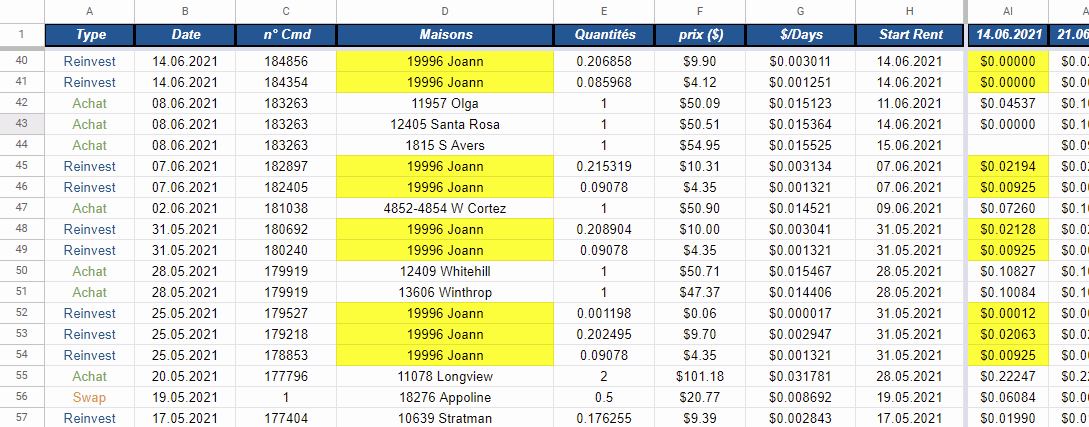1089x427 pixels.
Task: Select the row 1 header
Action: click(x=22, y=35)
